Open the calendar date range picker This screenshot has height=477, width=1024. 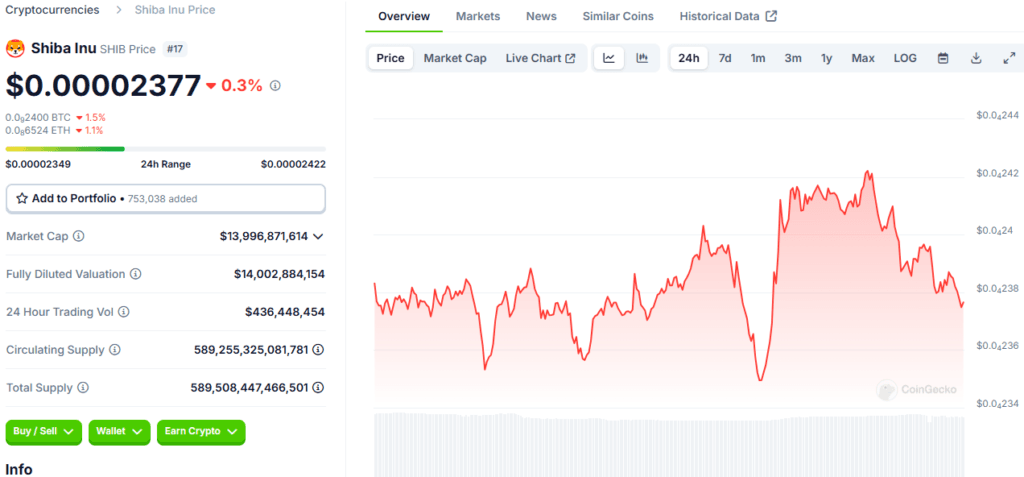[943, 58]
